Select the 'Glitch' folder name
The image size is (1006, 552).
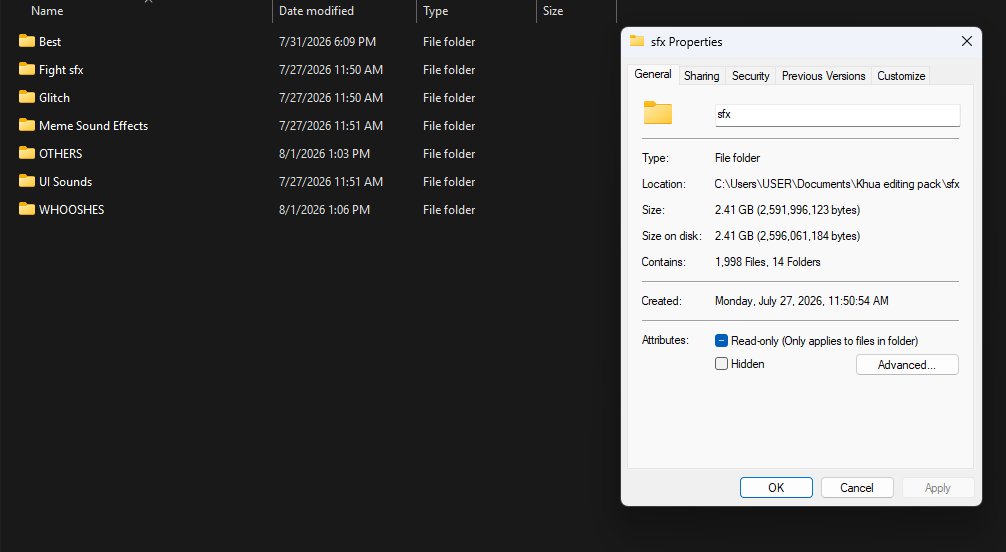(55, 98)
